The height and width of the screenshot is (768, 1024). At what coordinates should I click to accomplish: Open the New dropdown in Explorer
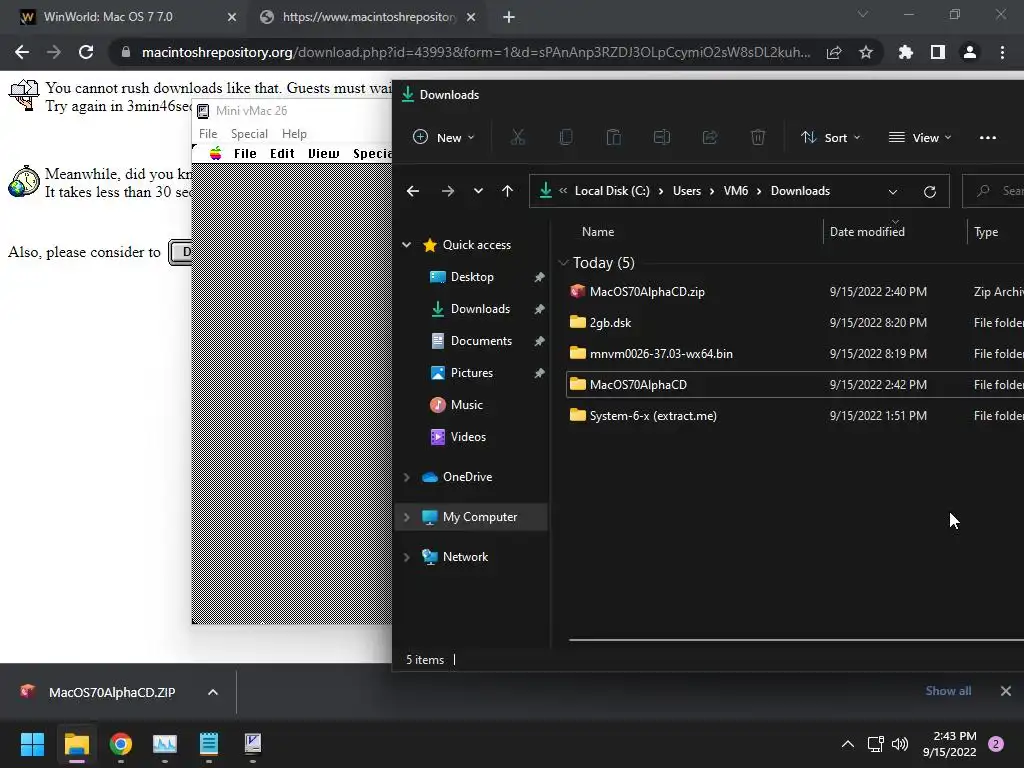click(x=444, y=138)
